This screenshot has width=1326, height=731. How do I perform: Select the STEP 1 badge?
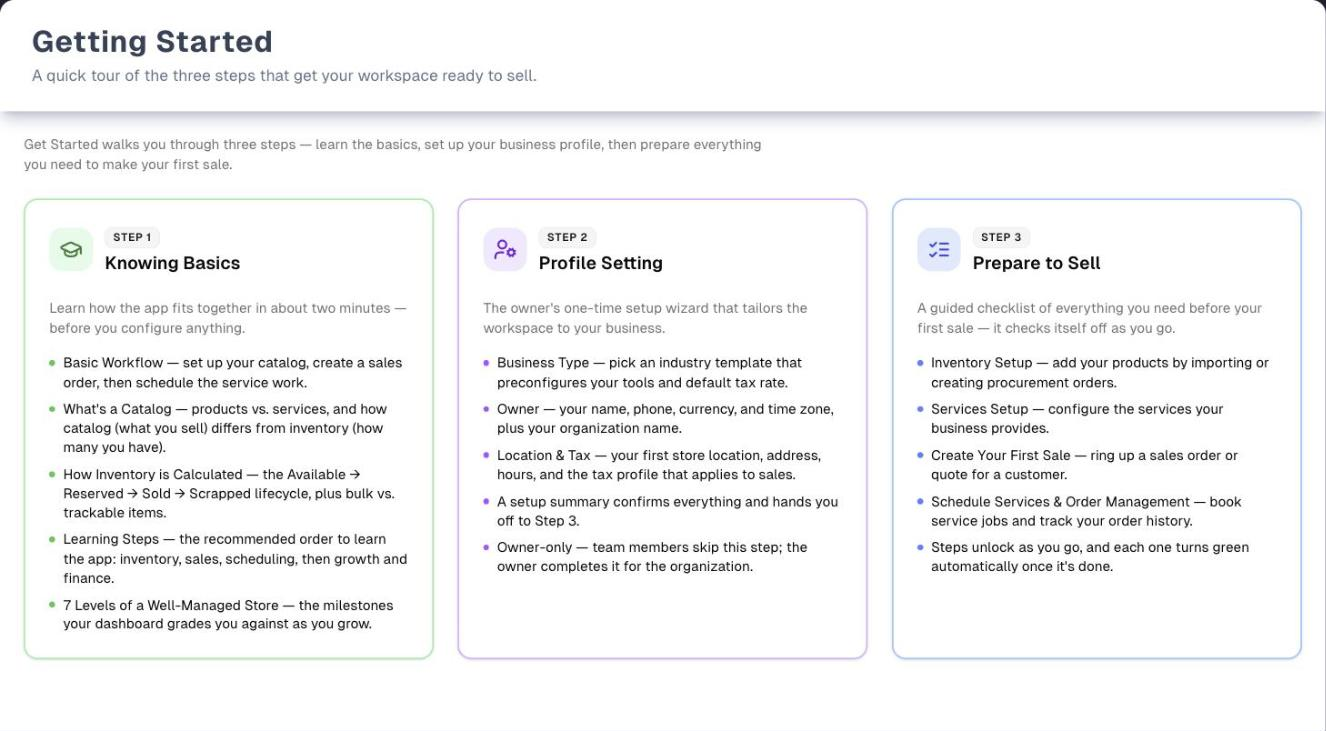point(132,238)
